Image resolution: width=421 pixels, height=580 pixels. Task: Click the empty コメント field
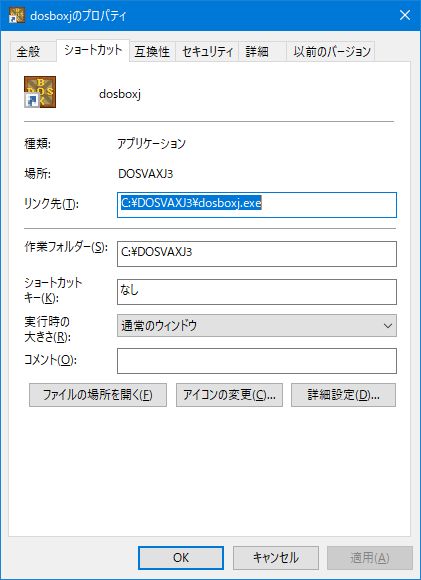[257, 361]
